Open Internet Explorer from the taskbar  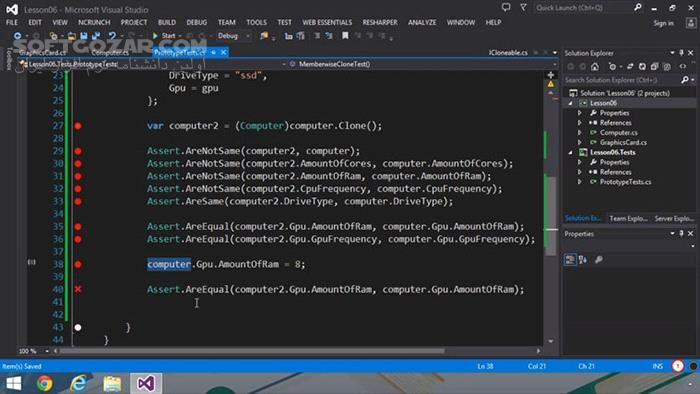click(79, 383)
